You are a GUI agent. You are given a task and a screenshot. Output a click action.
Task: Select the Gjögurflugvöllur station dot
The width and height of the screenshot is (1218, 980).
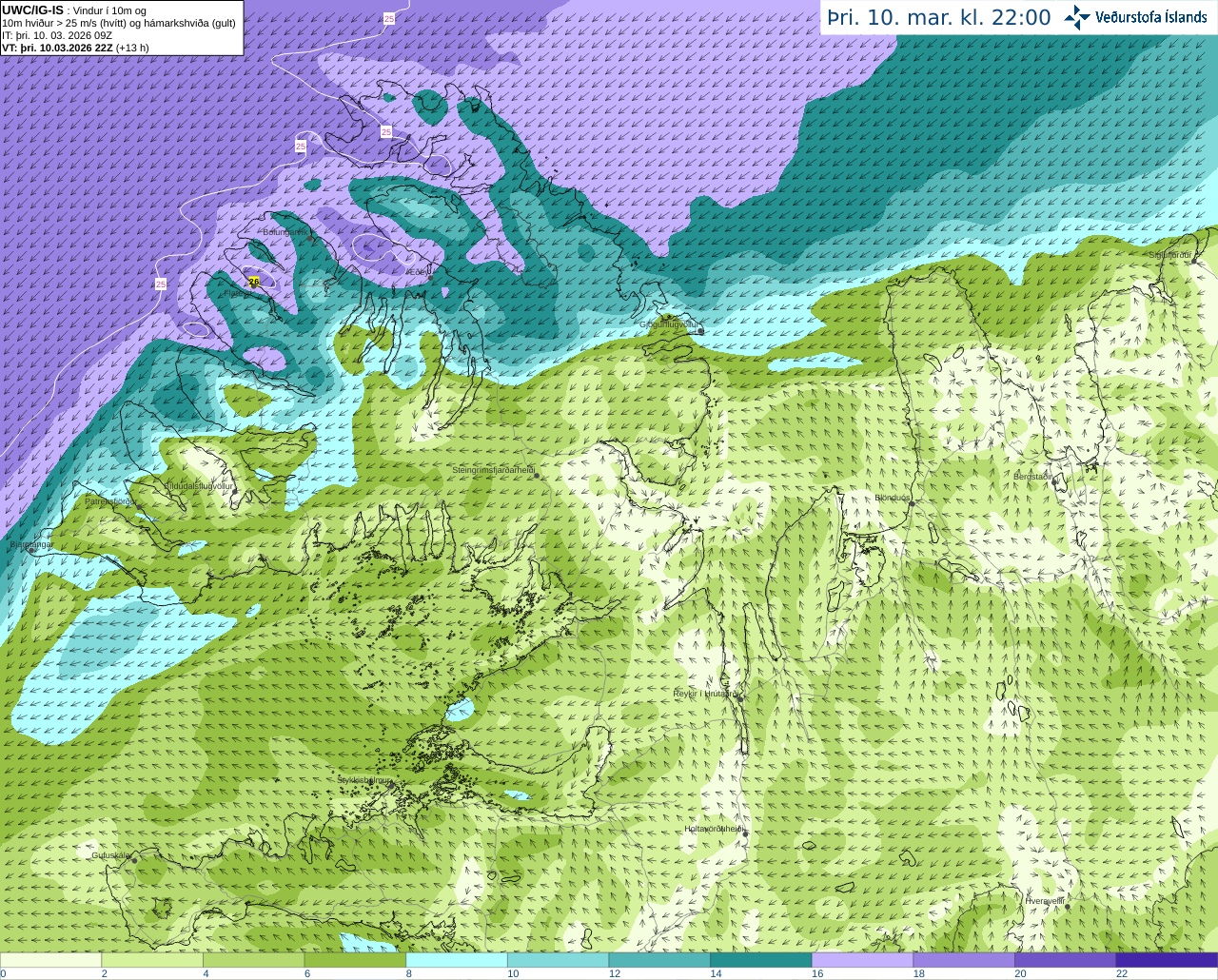pyautogui.click(x=701, y=330)
